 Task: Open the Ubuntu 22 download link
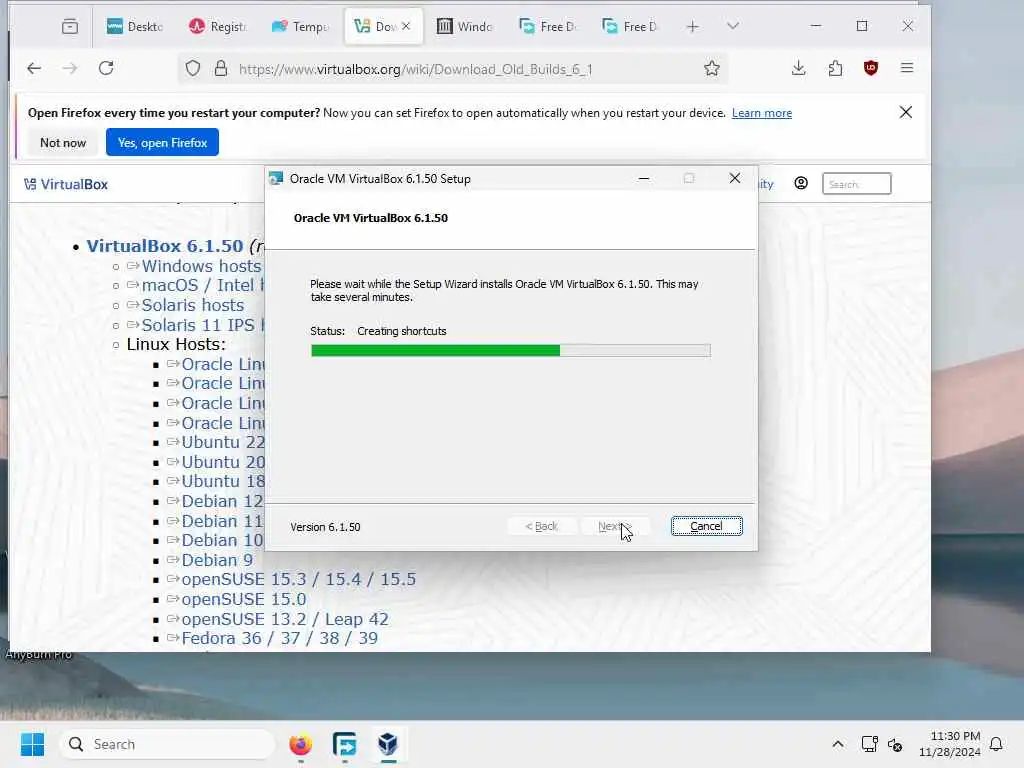223,442
